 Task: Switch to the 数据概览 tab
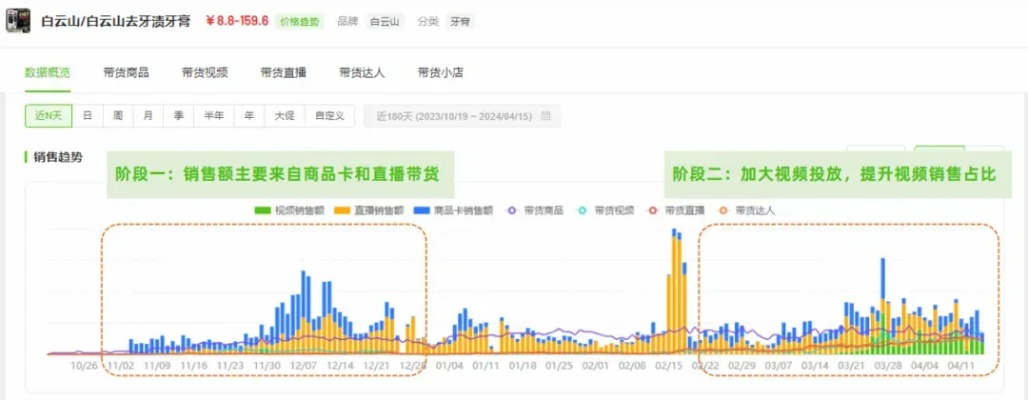(x=48, y=73)
